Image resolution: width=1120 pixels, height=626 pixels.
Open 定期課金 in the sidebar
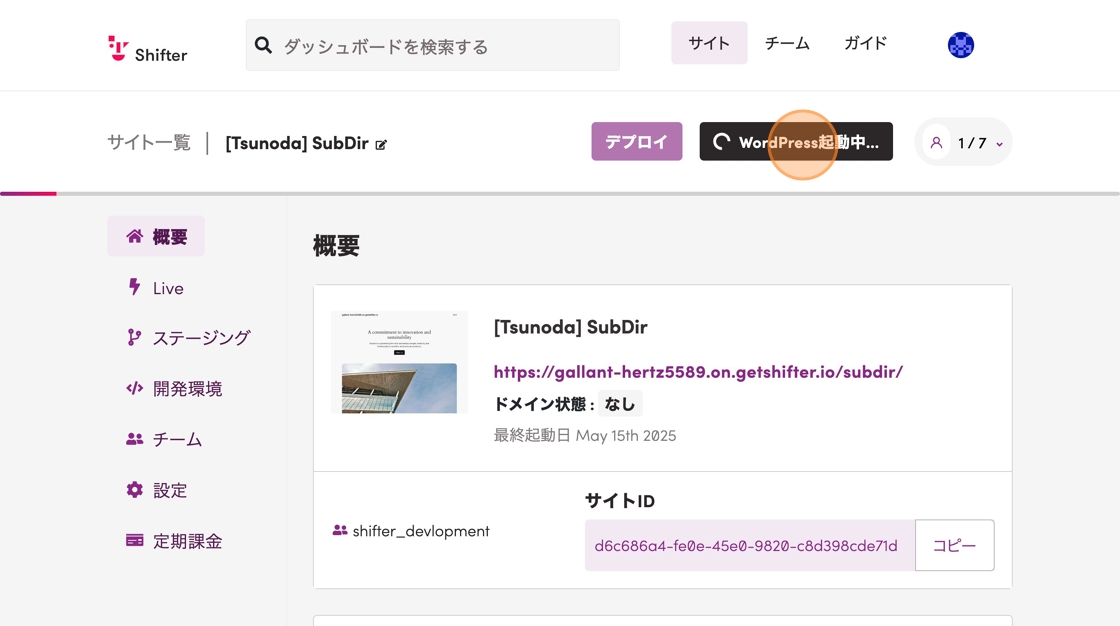click(174, 541)
